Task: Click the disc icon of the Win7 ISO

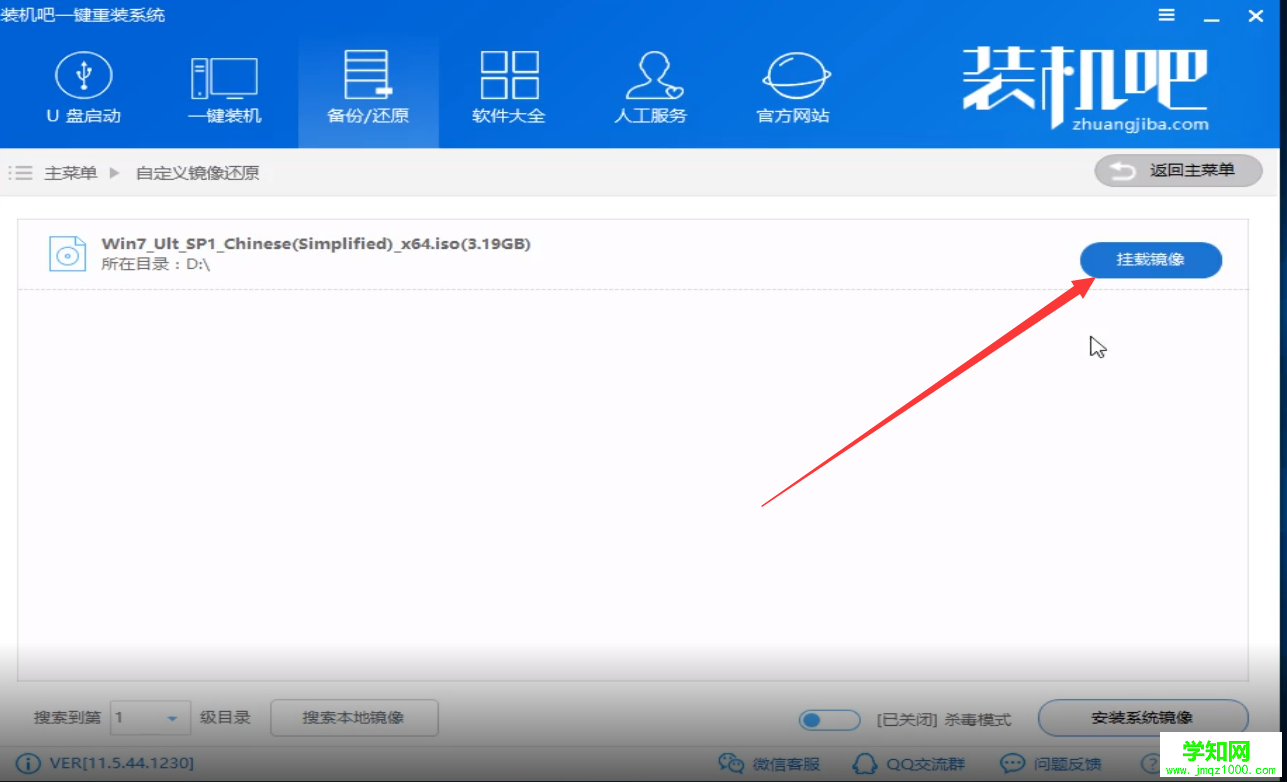Action: click(x=68, y=253)
